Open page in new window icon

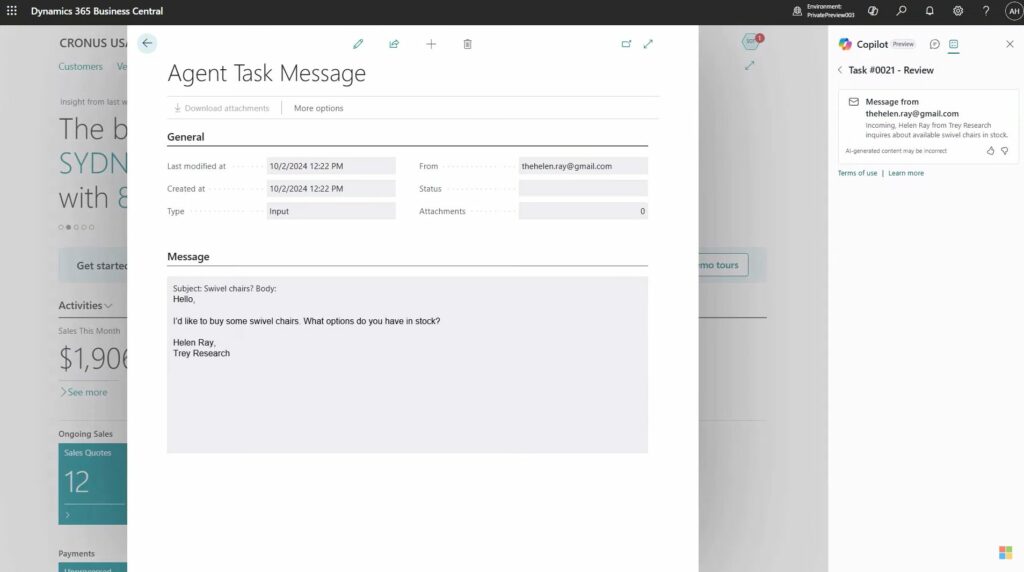tap(626, 44)
